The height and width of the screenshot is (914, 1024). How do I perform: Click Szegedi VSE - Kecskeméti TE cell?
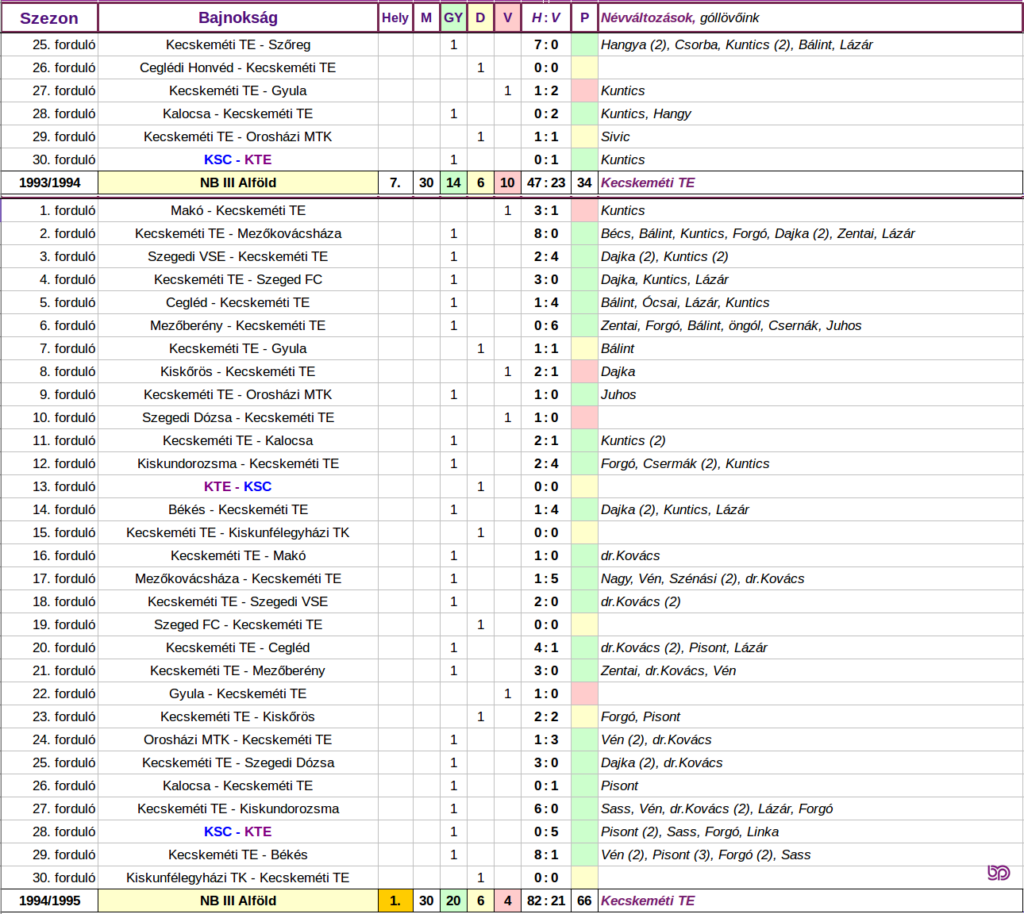[238, 257]
